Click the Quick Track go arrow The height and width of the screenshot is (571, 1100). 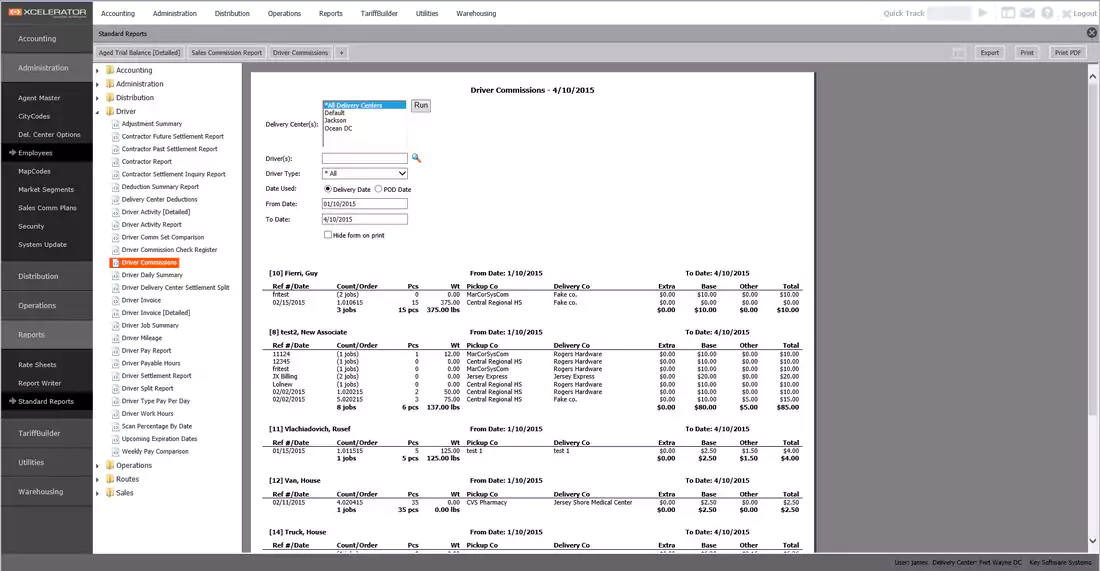tap(983, 13)
